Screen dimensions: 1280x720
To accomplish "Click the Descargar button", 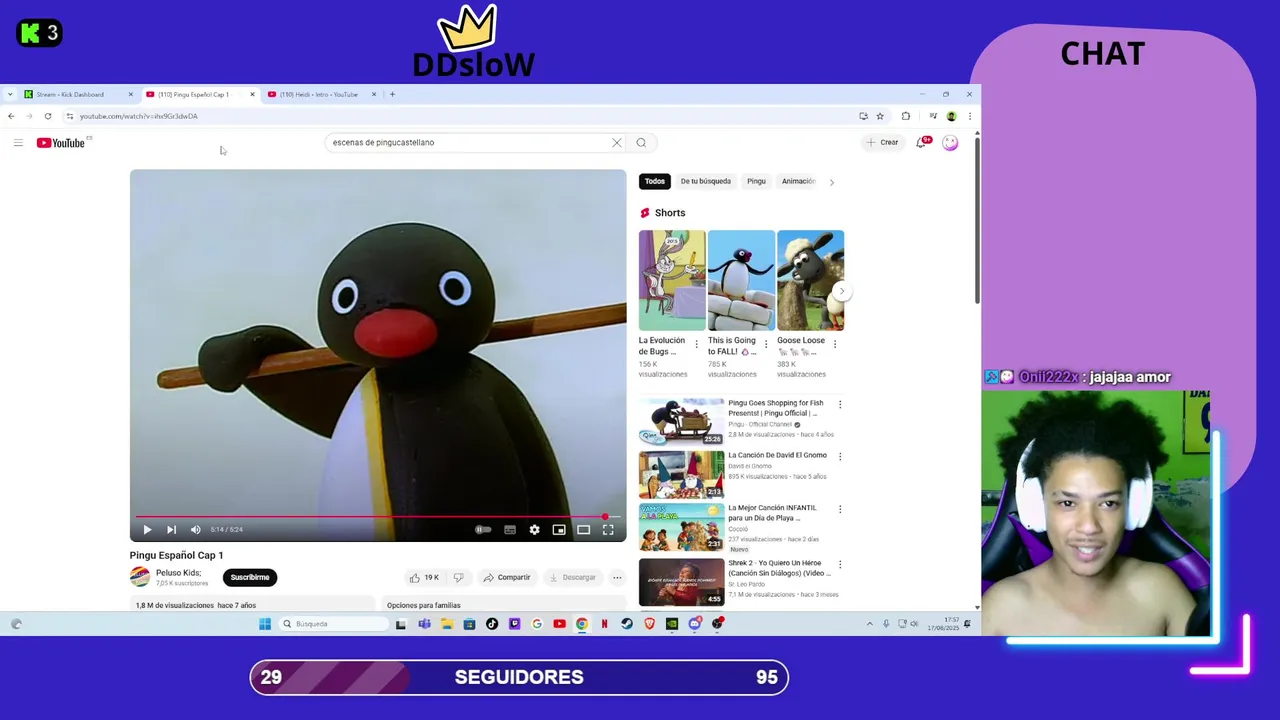I will [x=572, y=577].
